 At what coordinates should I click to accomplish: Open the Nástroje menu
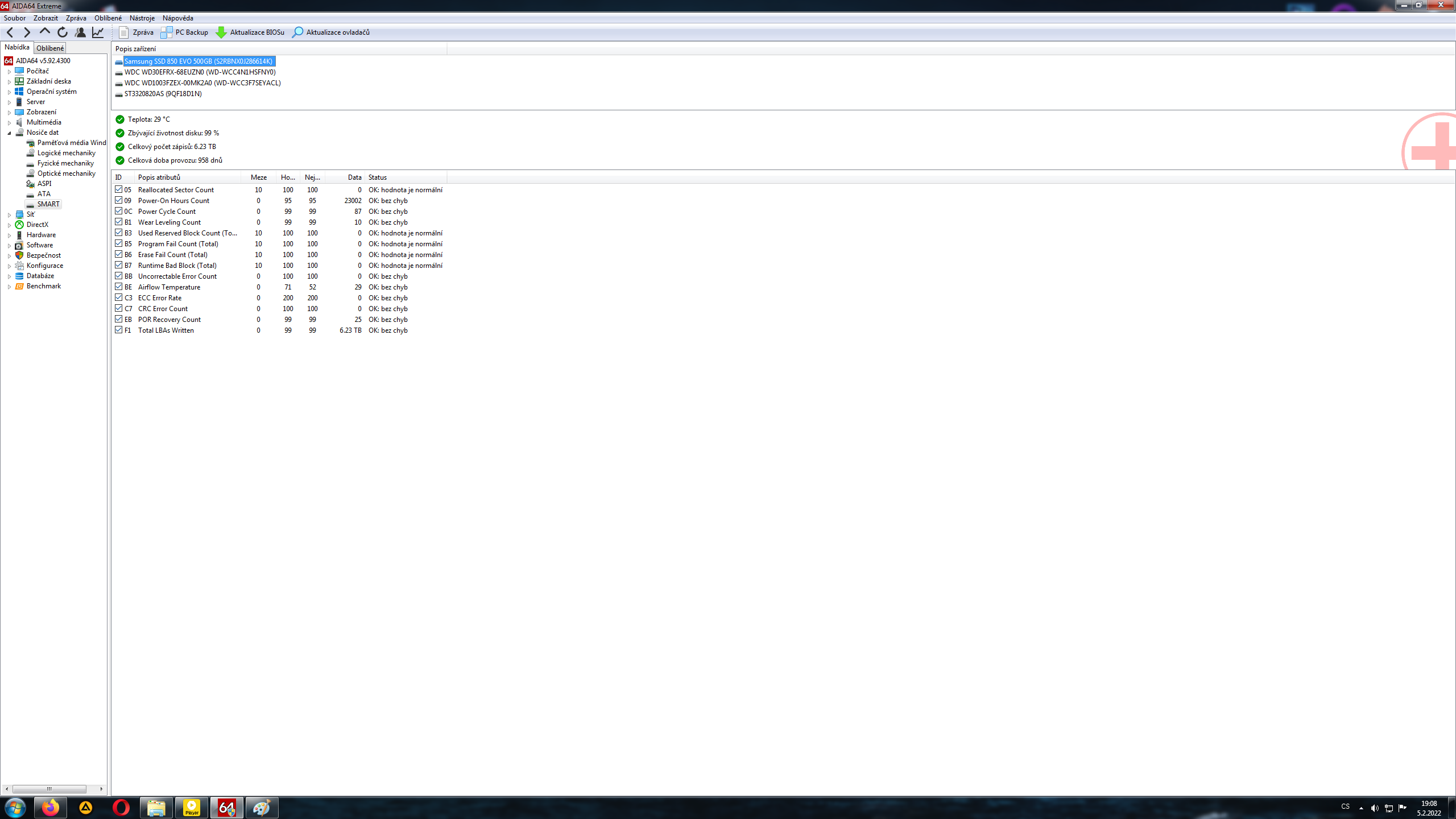(x=142, y=18)
